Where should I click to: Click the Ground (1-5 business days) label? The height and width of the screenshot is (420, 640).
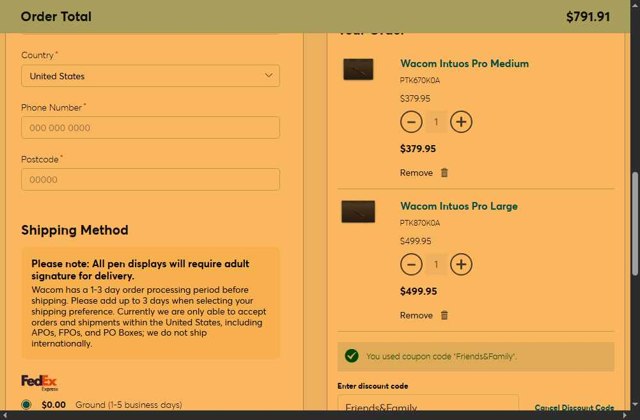coord(129,405)
